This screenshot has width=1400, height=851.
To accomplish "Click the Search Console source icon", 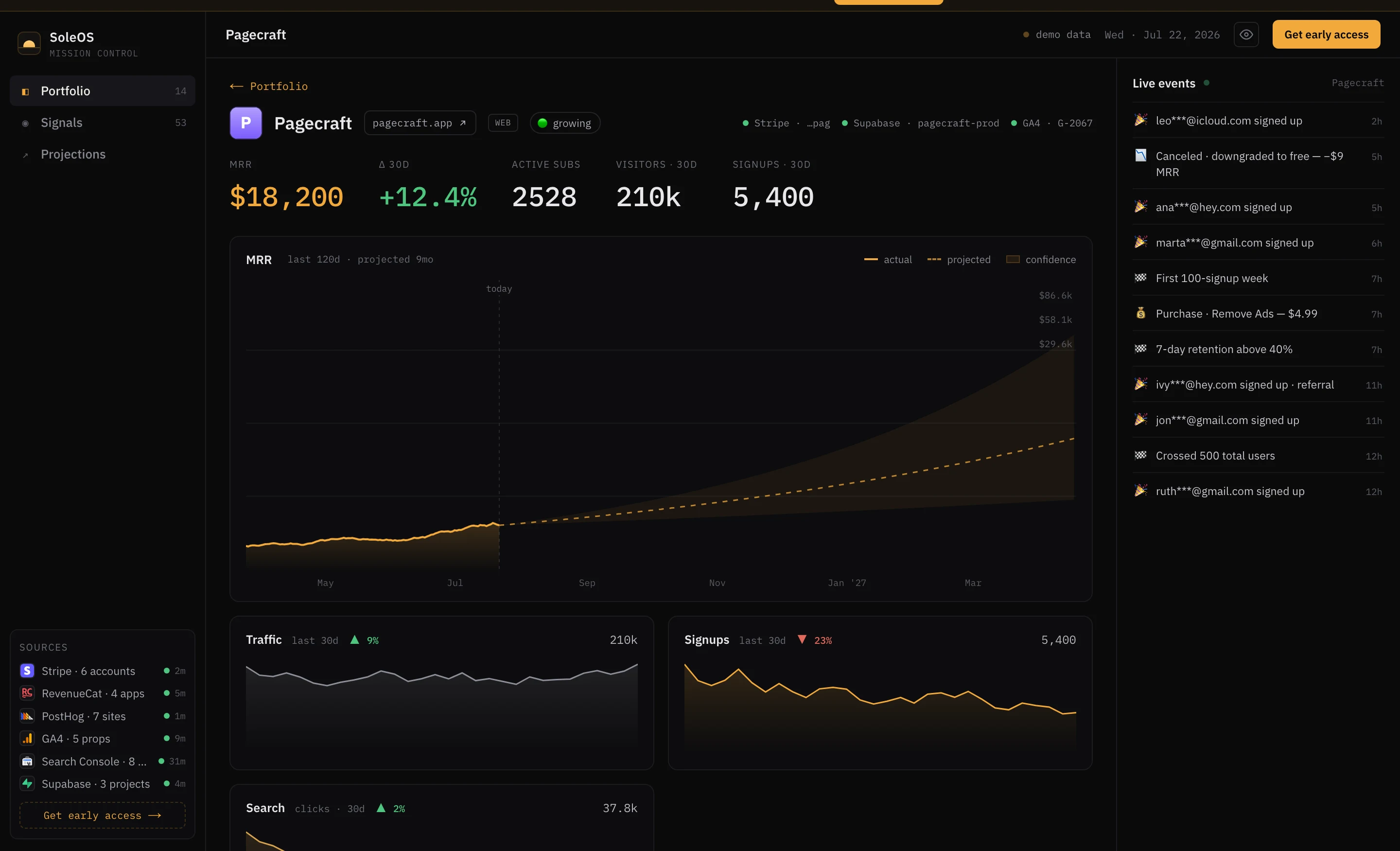I will pos(27,761).
